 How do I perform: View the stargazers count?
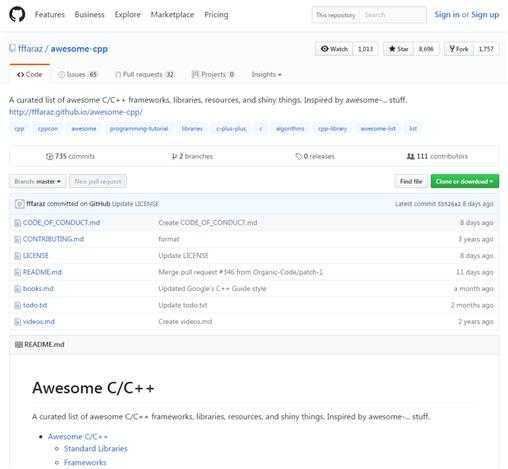(426, 49)
